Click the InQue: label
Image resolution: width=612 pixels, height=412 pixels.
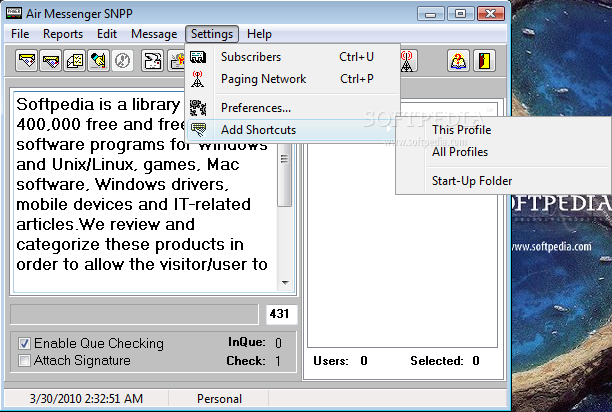[x=247, y=342]
